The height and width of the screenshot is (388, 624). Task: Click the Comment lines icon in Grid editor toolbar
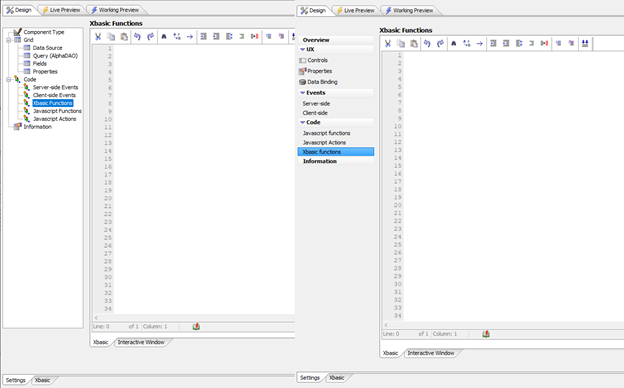(x=269, y=37)
